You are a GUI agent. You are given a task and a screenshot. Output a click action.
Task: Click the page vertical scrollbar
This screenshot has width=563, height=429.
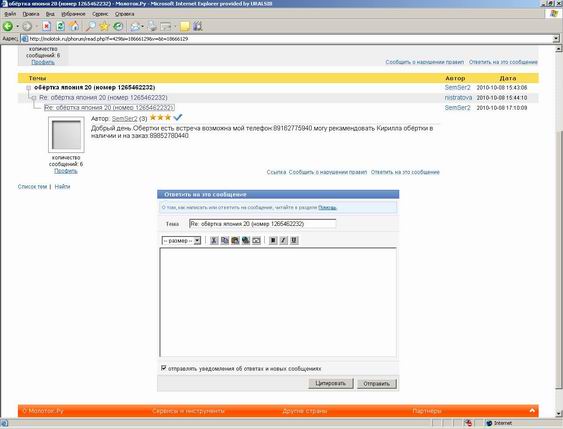point(559,232)
